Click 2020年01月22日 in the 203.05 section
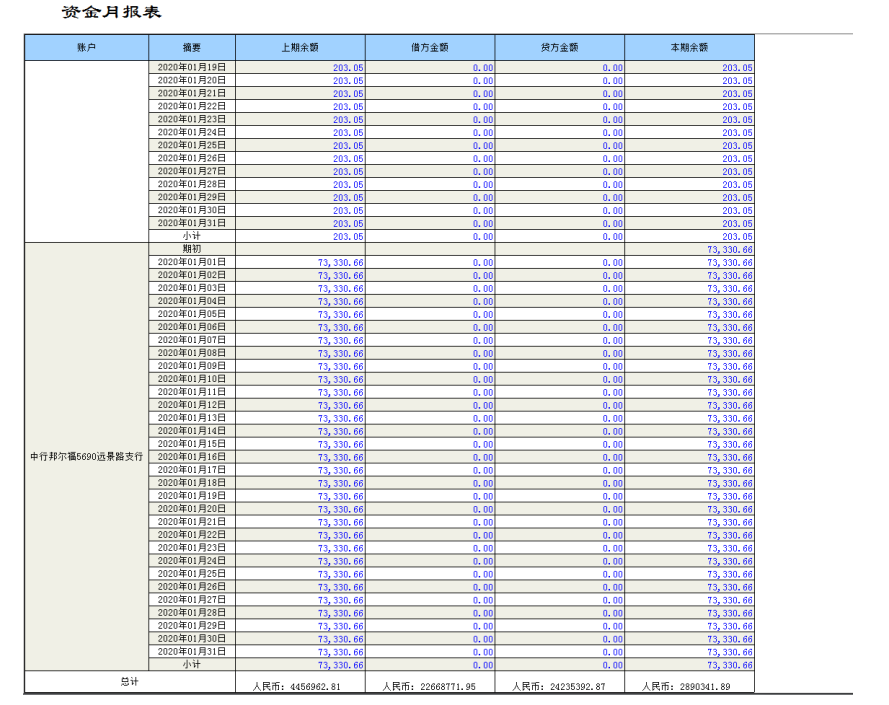 pyautogui.click(x=192, y=106)
